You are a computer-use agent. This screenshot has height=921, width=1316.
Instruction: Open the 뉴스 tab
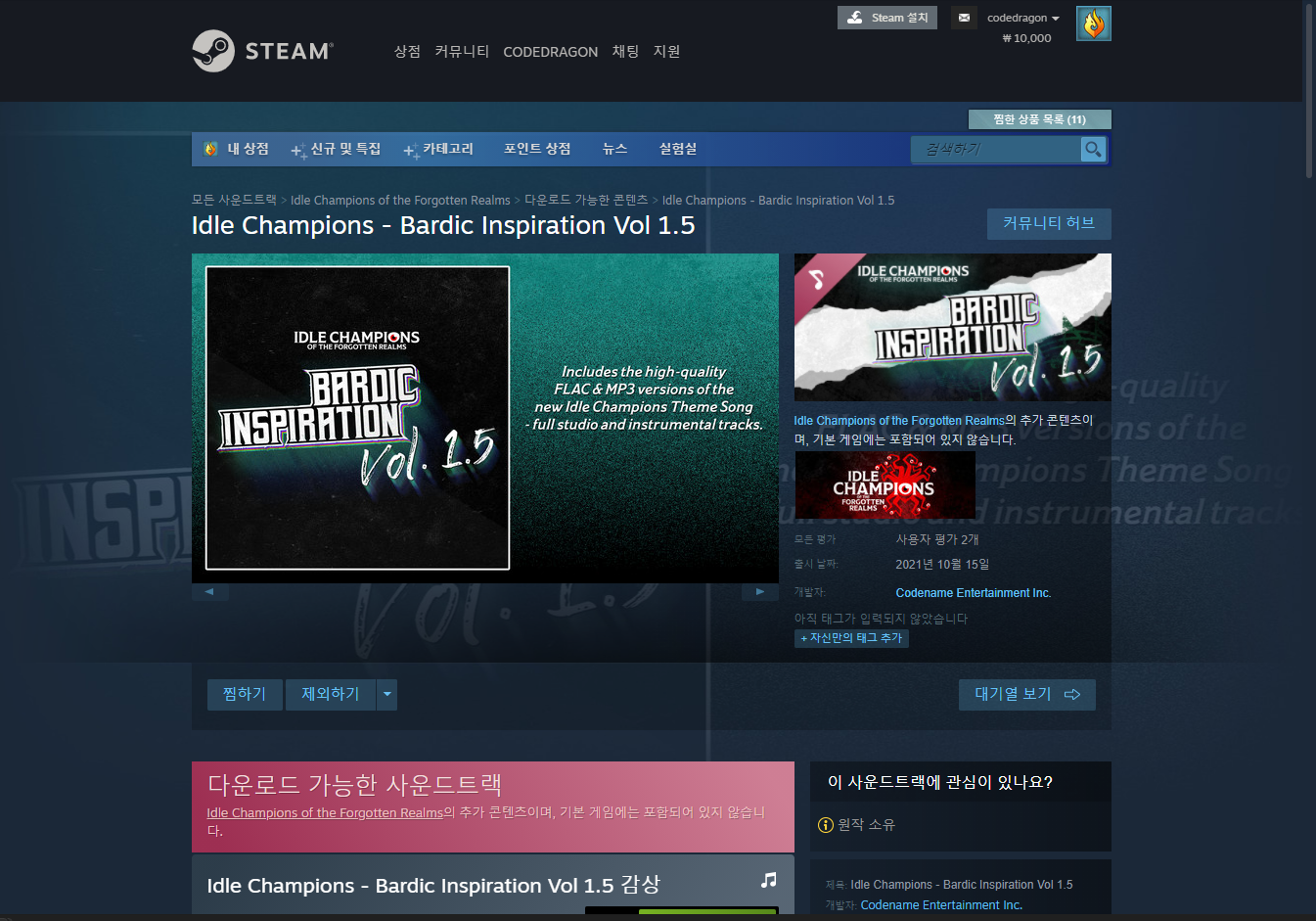point(614,149)
